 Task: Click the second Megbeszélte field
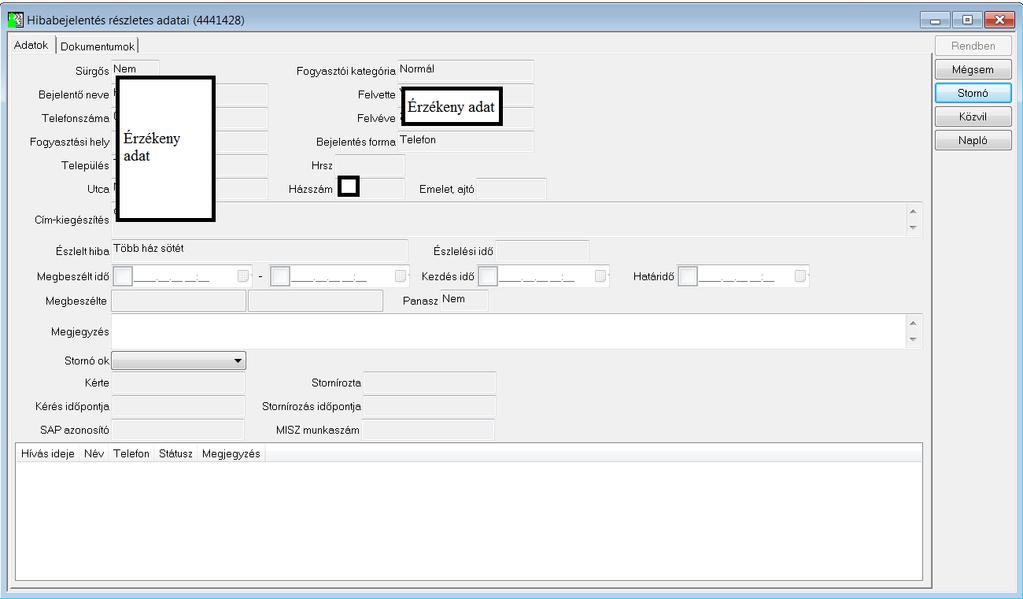pos(316,301)
